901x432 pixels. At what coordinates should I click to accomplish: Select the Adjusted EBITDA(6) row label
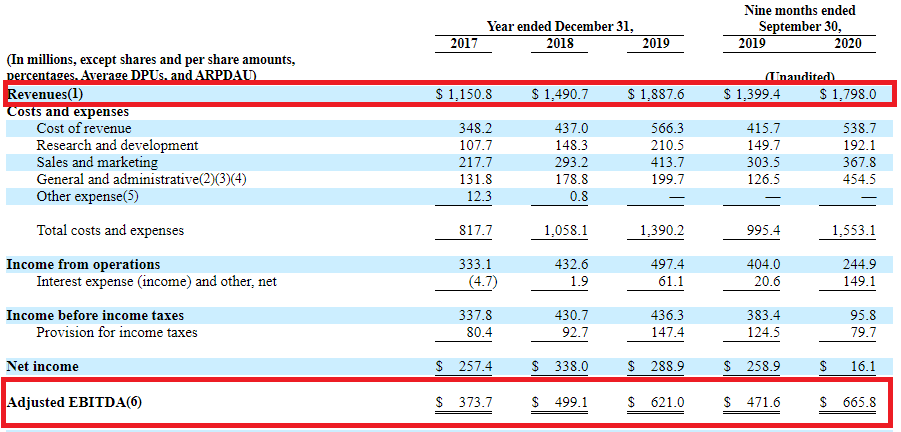click(x=75, y=402)
